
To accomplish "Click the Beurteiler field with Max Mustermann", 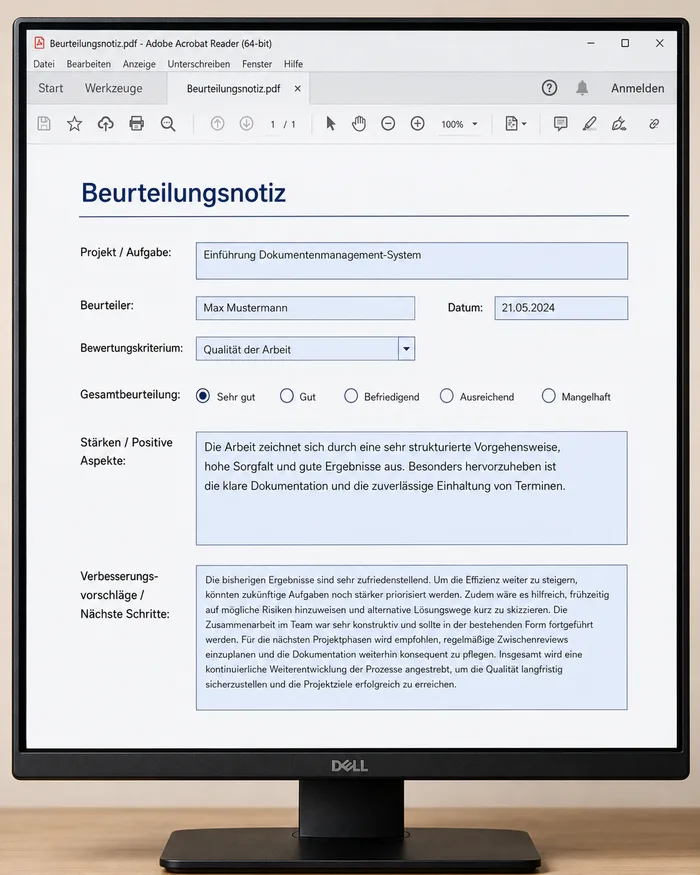I will coord(305,308).
